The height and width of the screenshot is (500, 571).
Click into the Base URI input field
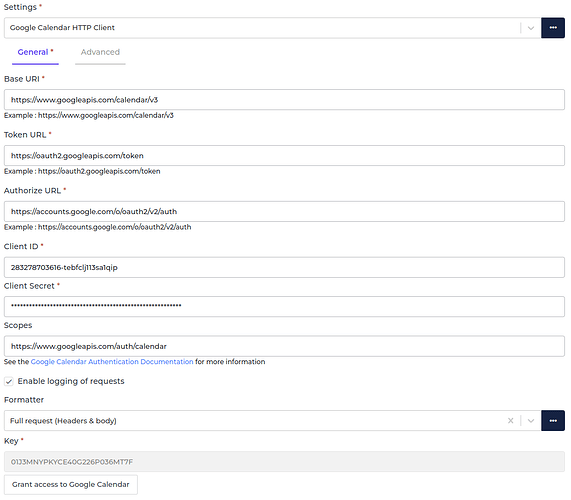pyautogui.click(x=284, y=100)
